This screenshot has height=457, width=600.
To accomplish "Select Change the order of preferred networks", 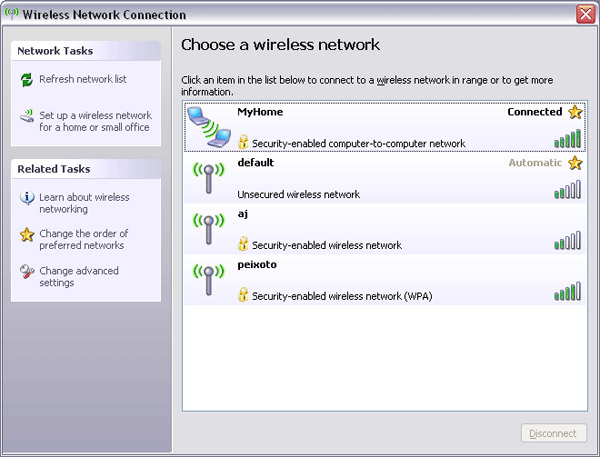I will pos(84,240).
